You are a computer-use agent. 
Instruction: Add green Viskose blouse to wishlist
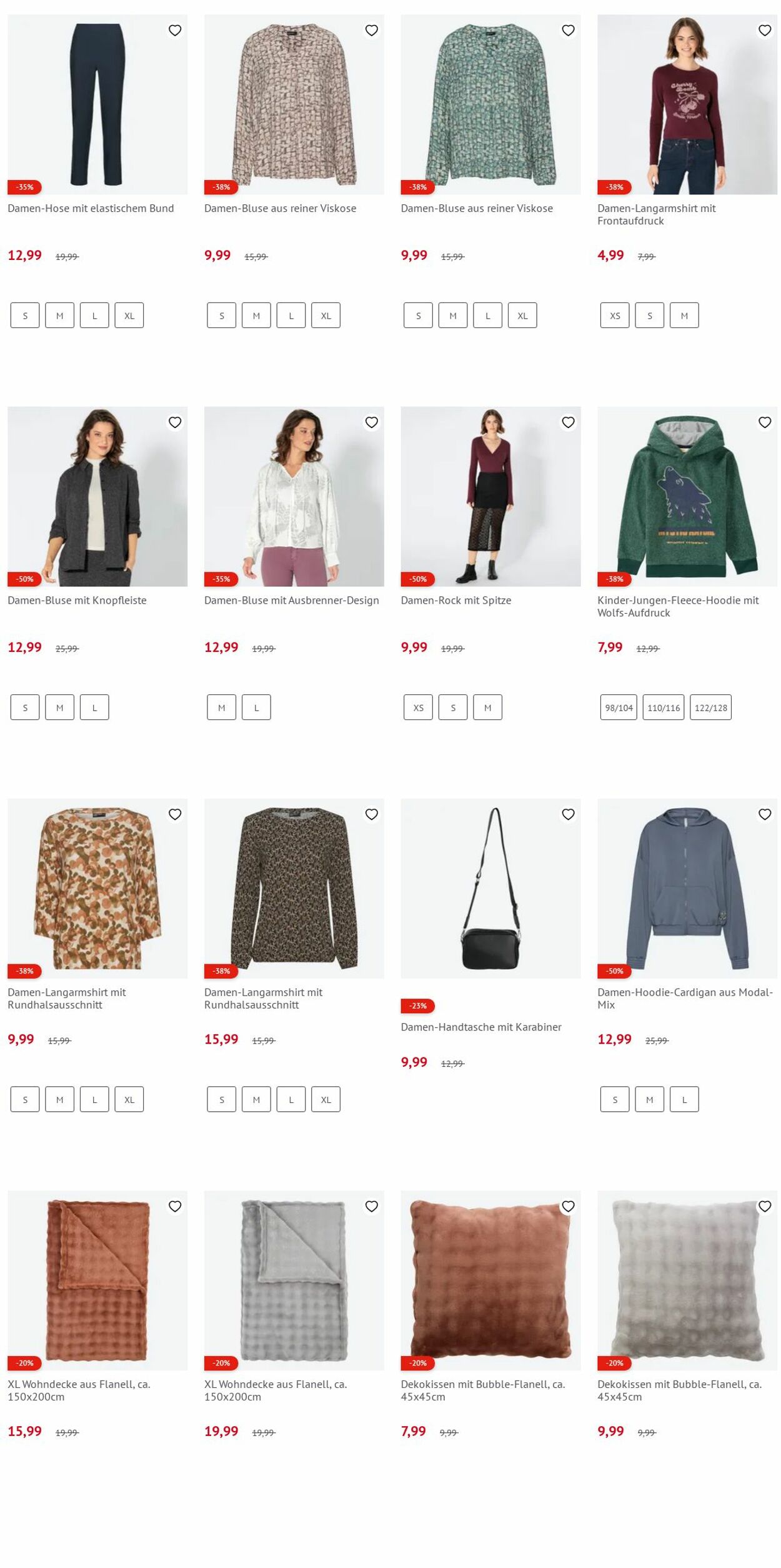tap(568, 30)
